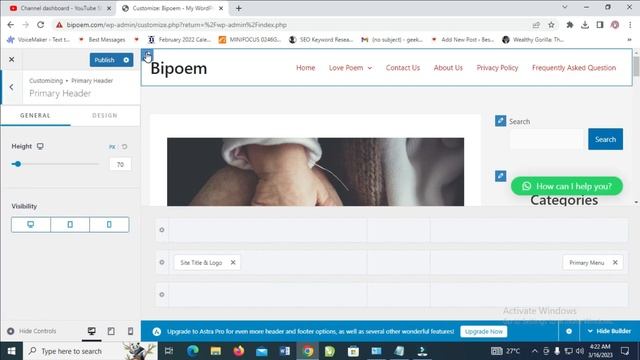Open Chrome downloads icon
The width and height of the screenshot is (640, 360).
[x=585, y=25]
